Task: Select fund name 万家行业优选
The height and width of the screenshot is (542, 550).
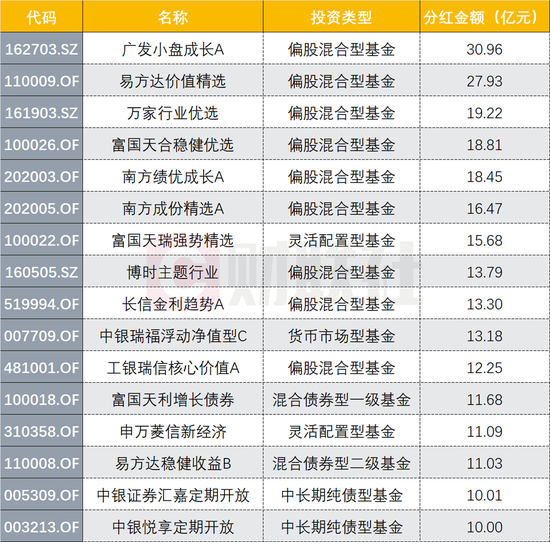Action: tap(173, 113)
